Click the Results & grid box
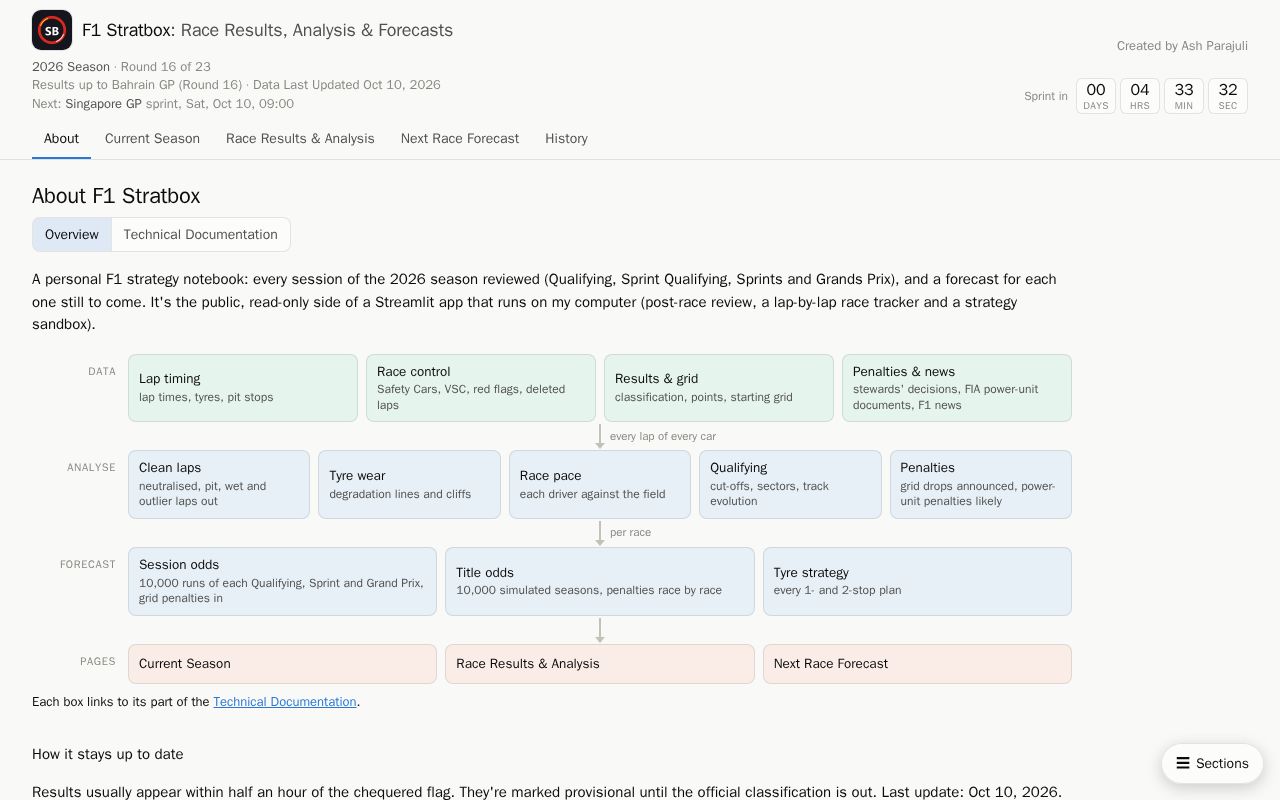Screen dimensions: 1280x800 (x=719, y=388)
